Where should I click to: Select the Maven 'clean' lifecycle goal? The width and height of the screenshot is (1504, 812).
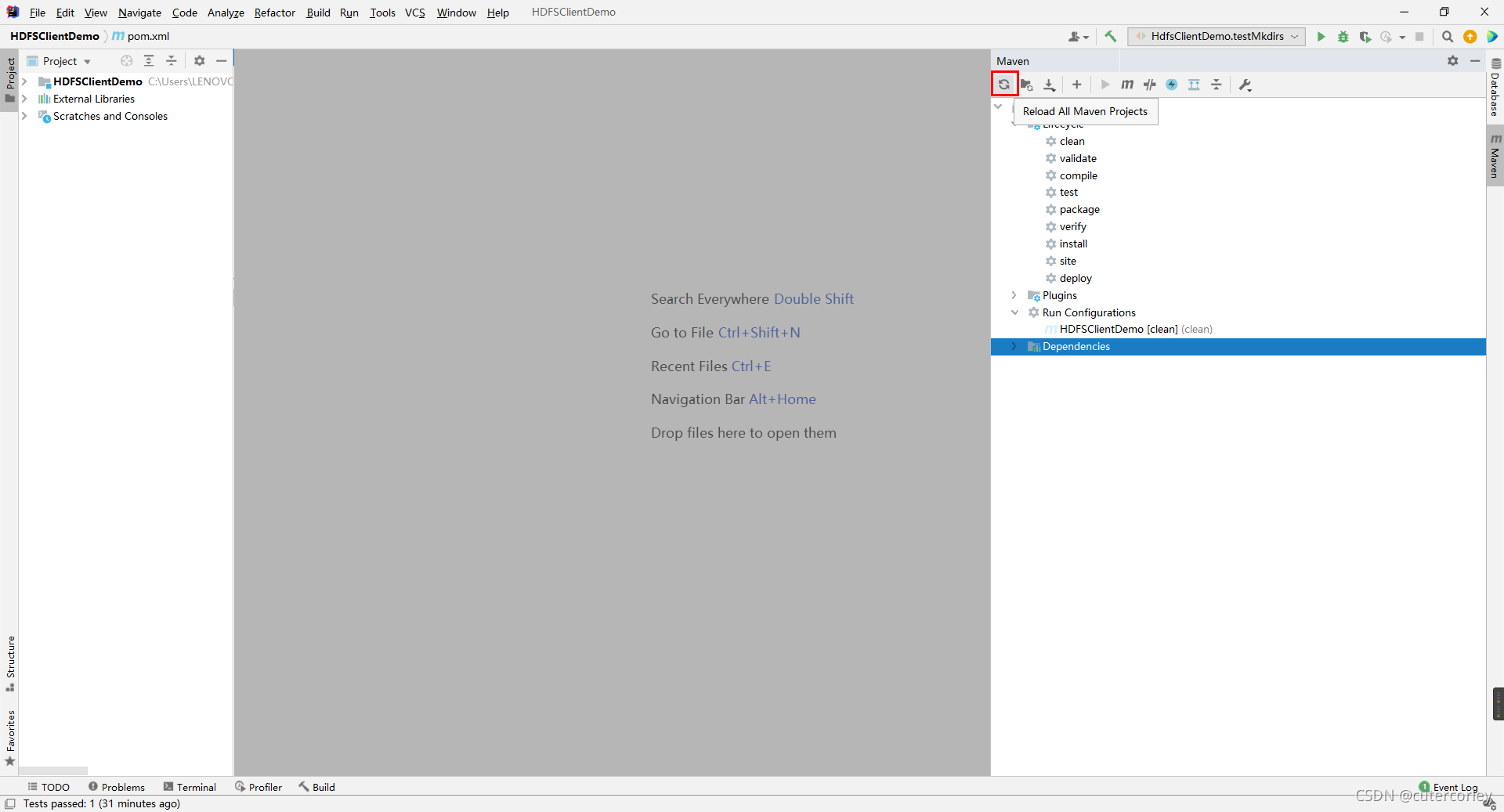(1072, 141)
